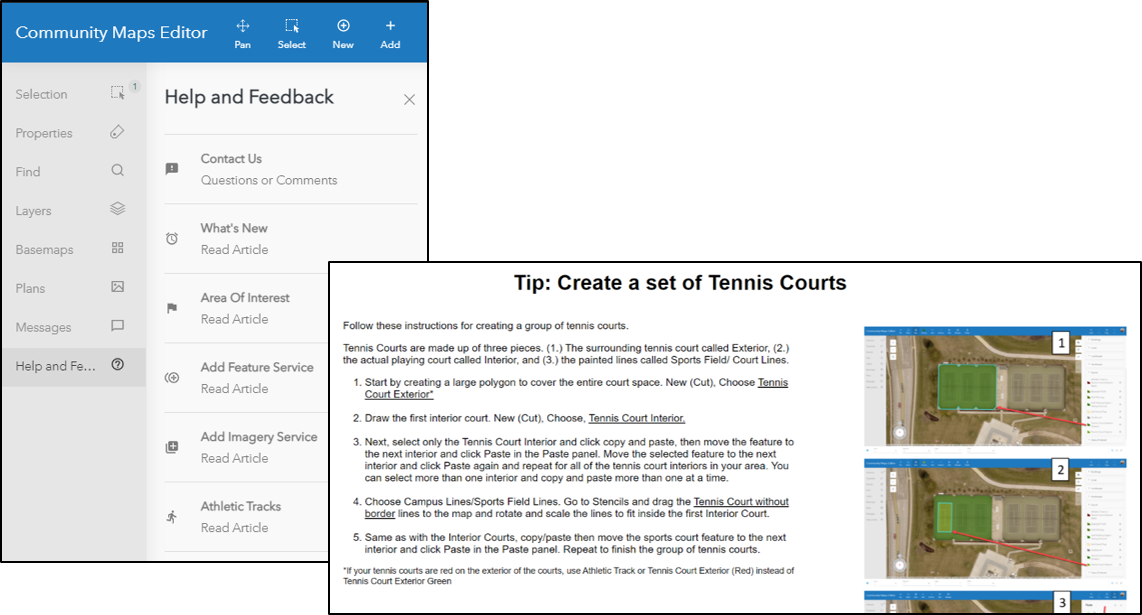Open Contact Us entry
Viewport: 1142px width, 615px height.
(x=231, y=159)
